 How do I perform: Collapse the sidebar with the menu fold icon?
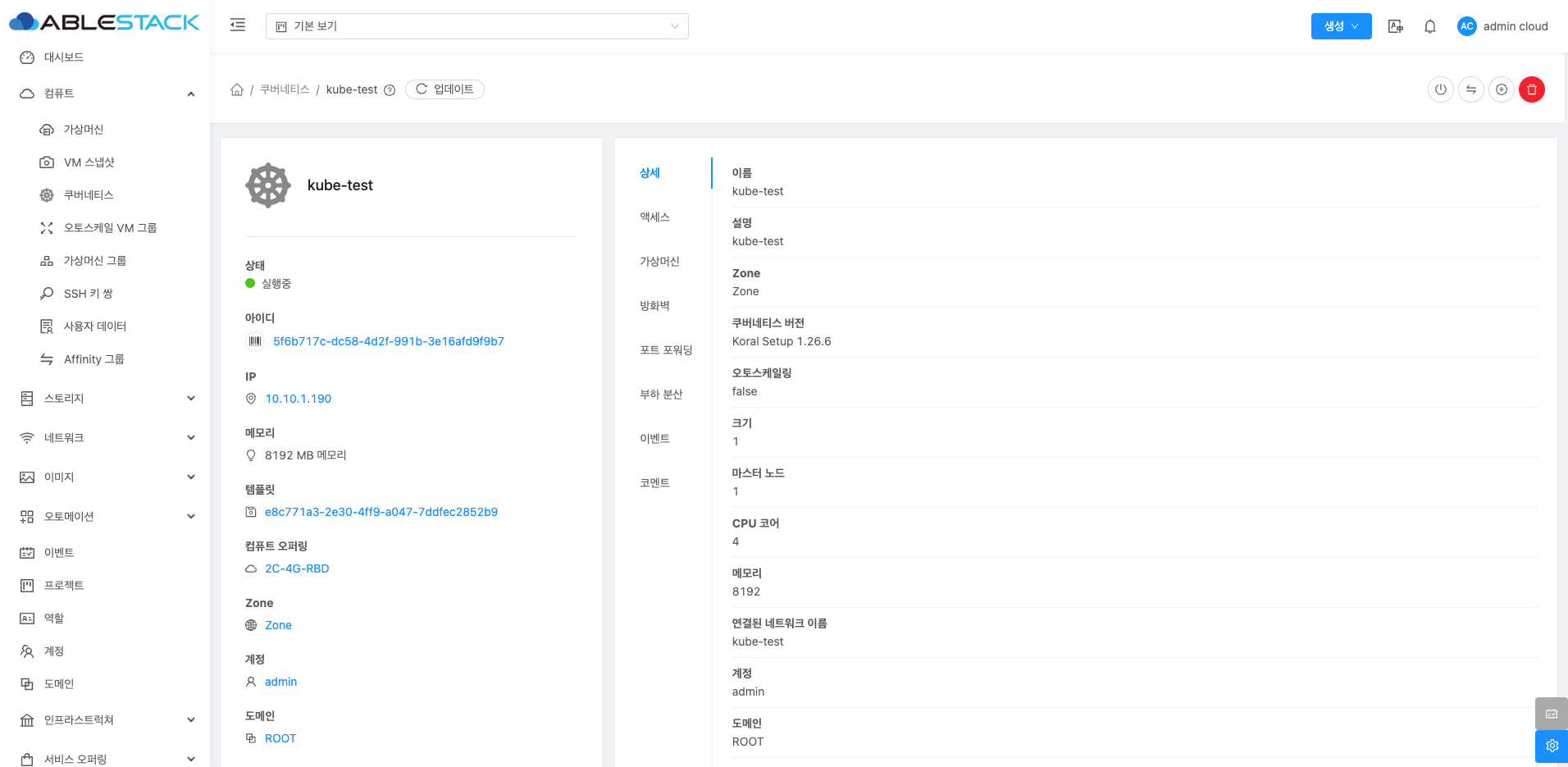pyautogui.click(x=238, y=25)
